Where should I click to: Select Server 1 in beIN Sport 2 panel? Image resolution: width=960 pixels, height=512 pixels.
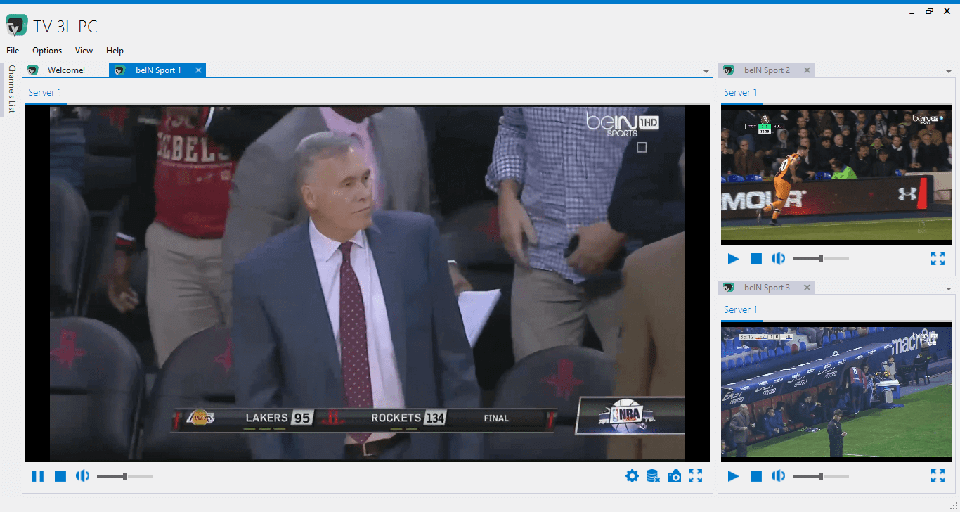coord(740,92)
